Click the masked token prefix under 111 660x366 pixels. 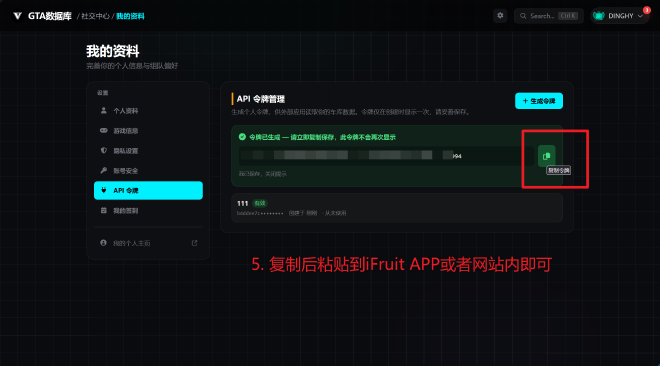pyautogui.click(x=260, y=213)
